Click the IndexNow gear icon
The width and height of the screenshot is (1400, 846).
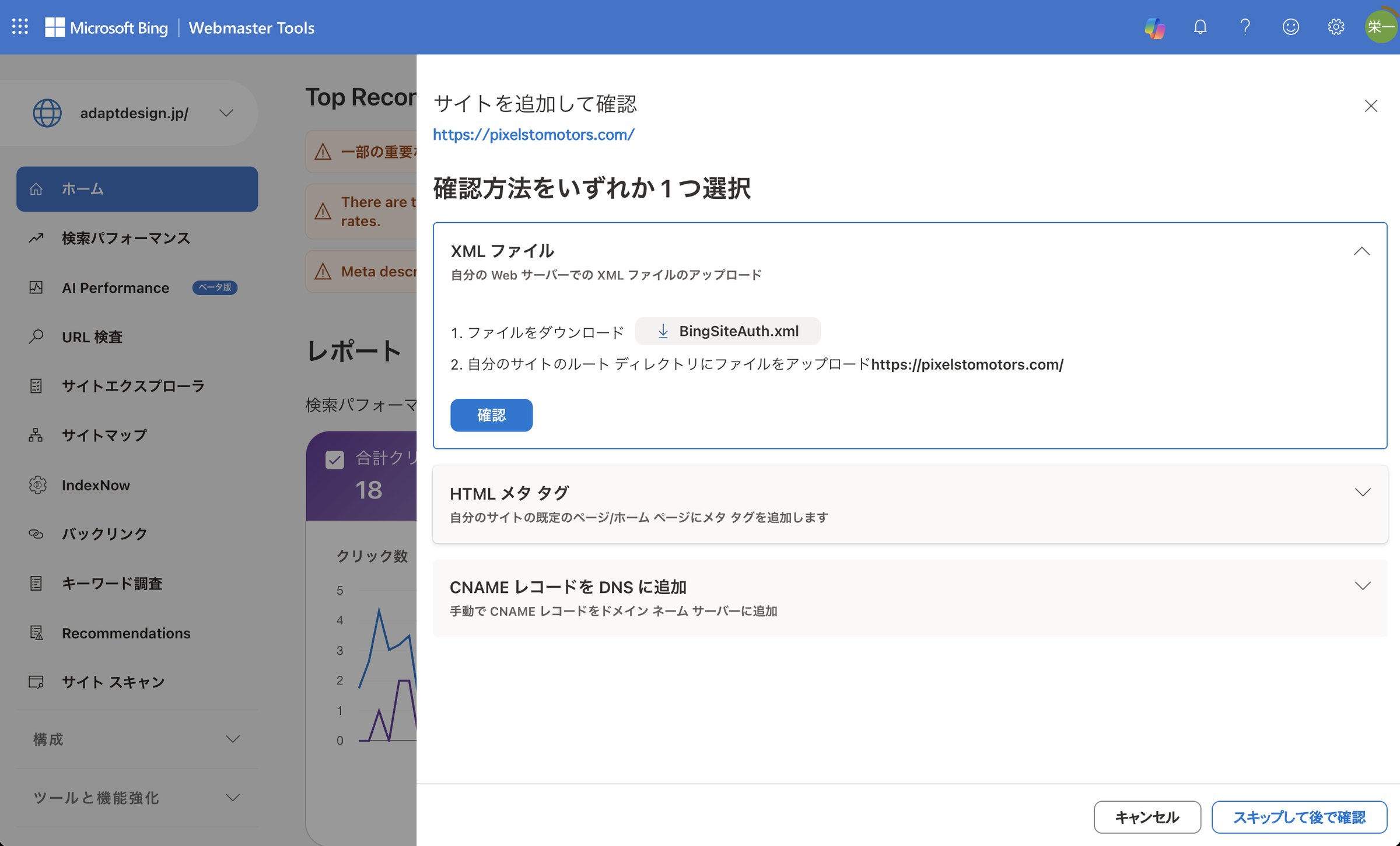pyautogui.click(x=37, y=485)
